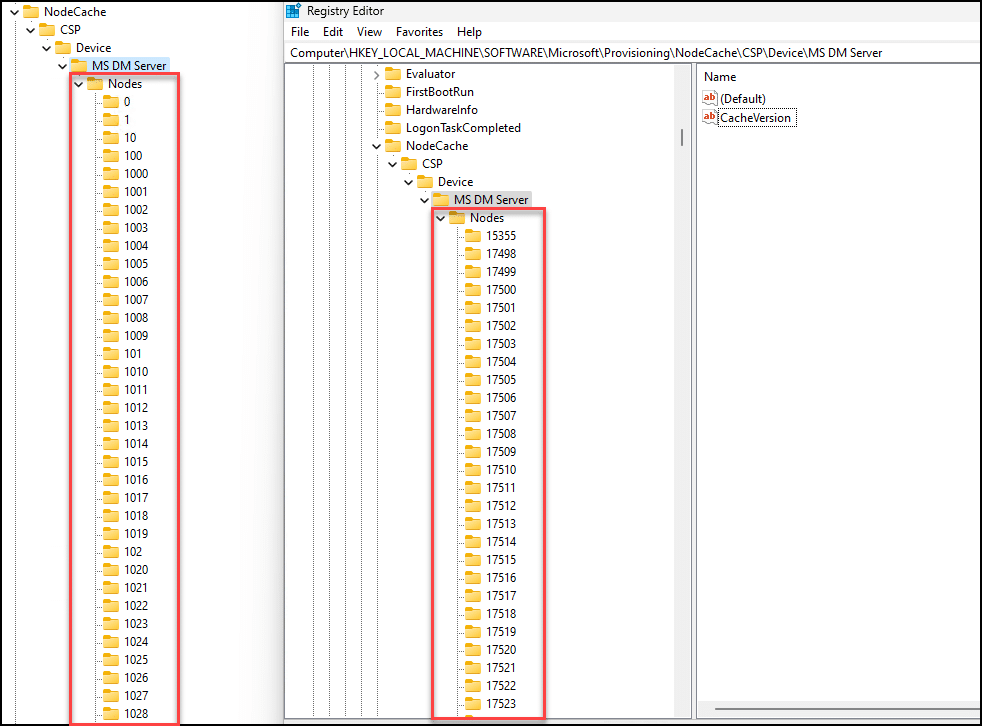Select folder icon of node 1028 in left tree
Screen dimensions: 982x726
point(111,713)
